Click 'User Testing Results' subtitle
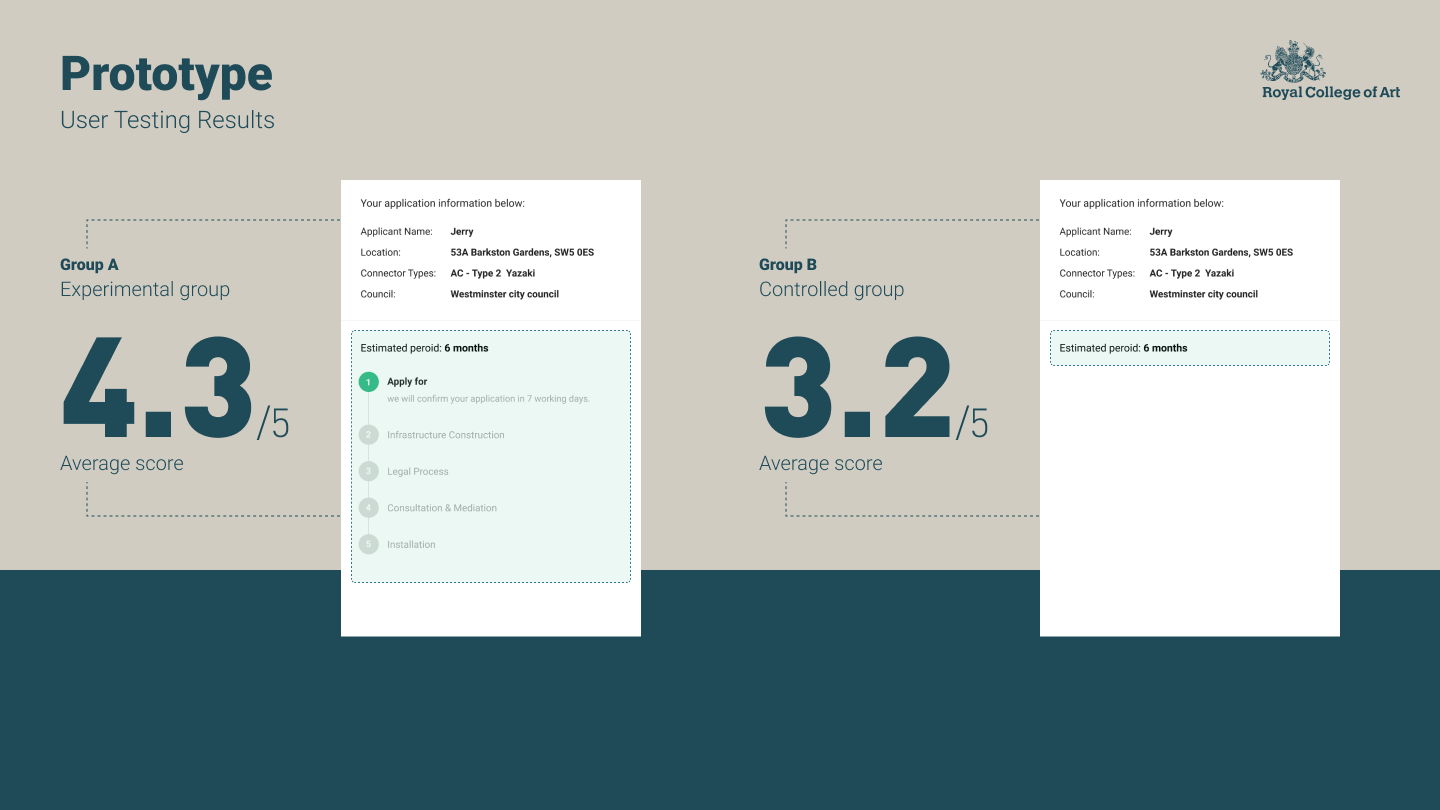Screen dimensions: 1440x810 point(167,120)
